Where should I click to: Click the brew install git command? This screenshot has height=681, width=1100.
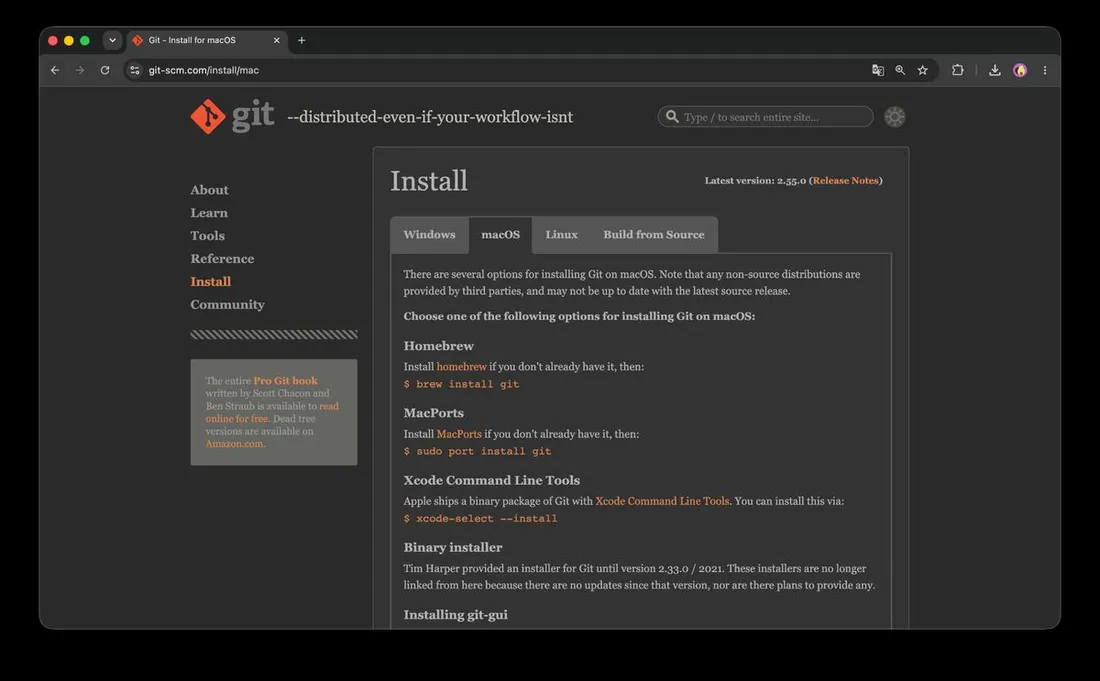pyautogui.click(x=462, y=384)
